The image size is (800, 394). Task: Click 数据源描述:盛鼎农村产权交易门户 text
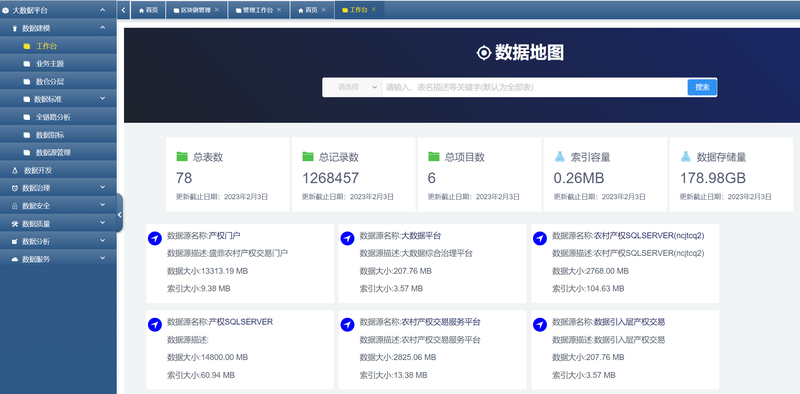228,253
